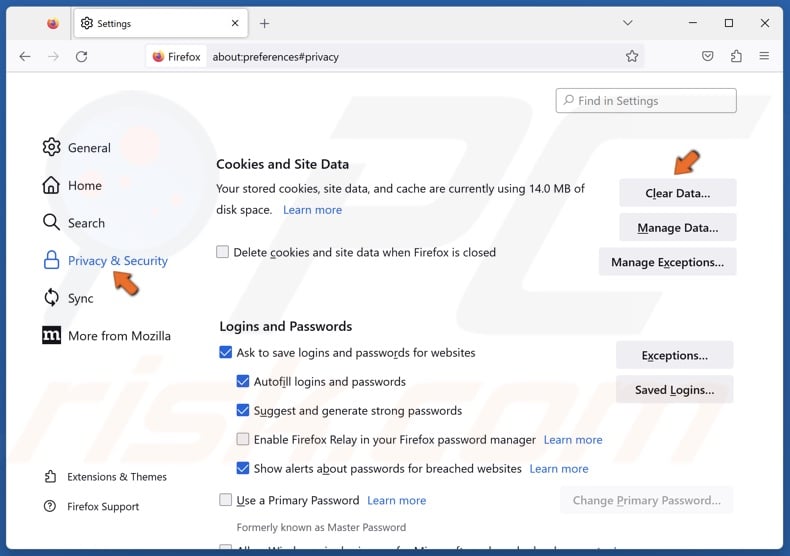Toggle Suggest and generate strong passwords
Image resolution: width=790 pixels, height=556 pixels.
[x=243, y=410]
